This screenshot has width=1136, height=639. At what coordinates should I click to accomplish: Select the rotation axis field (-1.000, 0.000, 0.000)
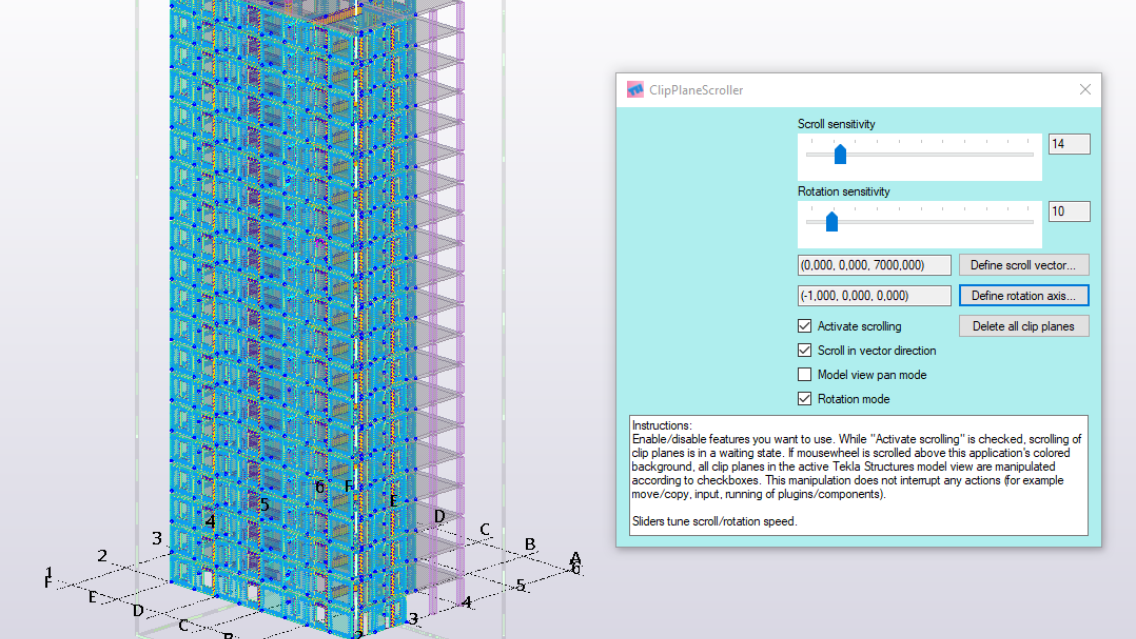874,295
